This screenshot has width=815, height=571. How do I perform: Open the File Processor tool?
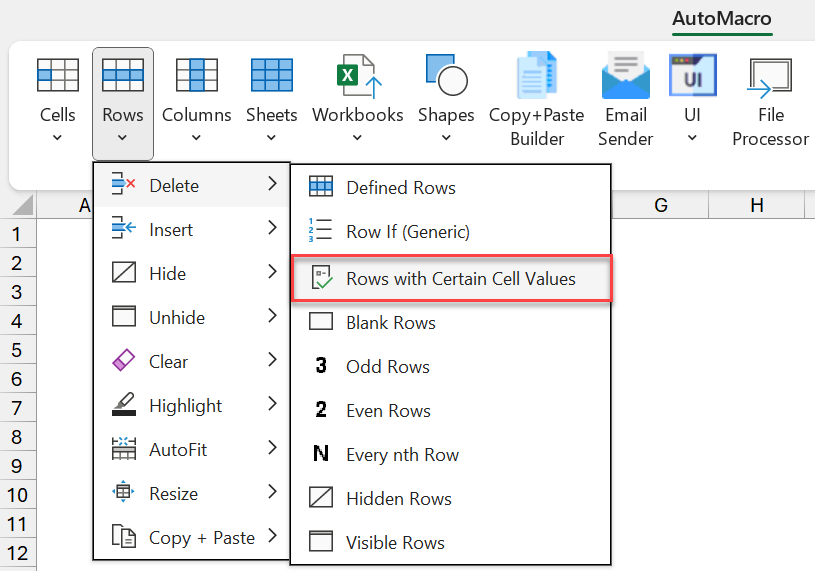(x=770, y=102)
